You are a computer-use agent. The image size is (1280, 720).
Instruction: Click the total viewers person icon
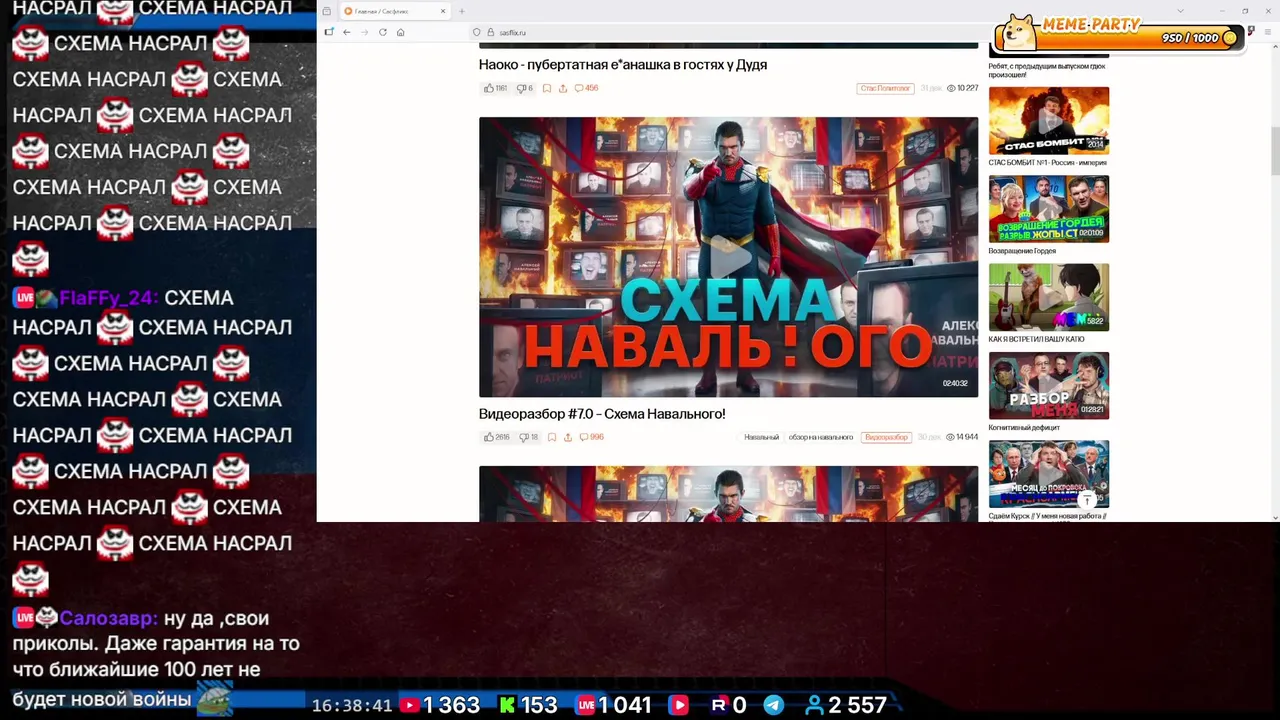pos(815,705)
